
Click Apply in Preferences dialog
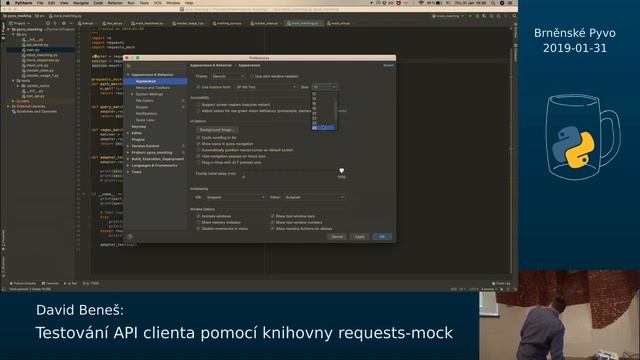pyautogui.click(x=359, y=237)
